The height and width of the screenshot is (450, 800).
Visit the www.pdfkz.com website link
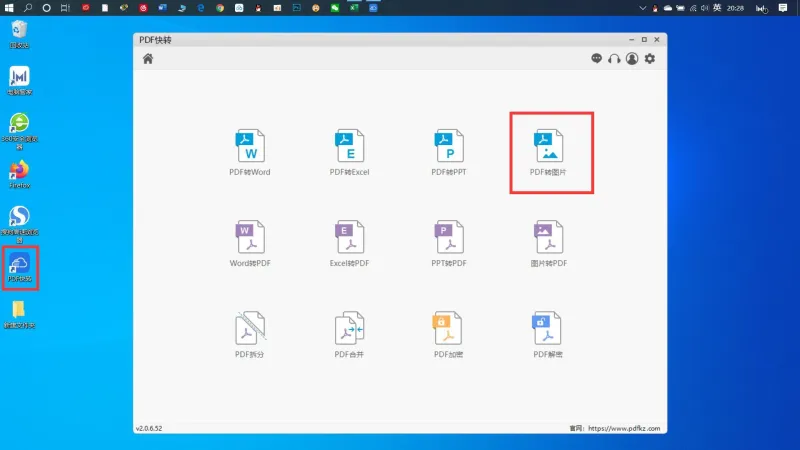[624, 429]
